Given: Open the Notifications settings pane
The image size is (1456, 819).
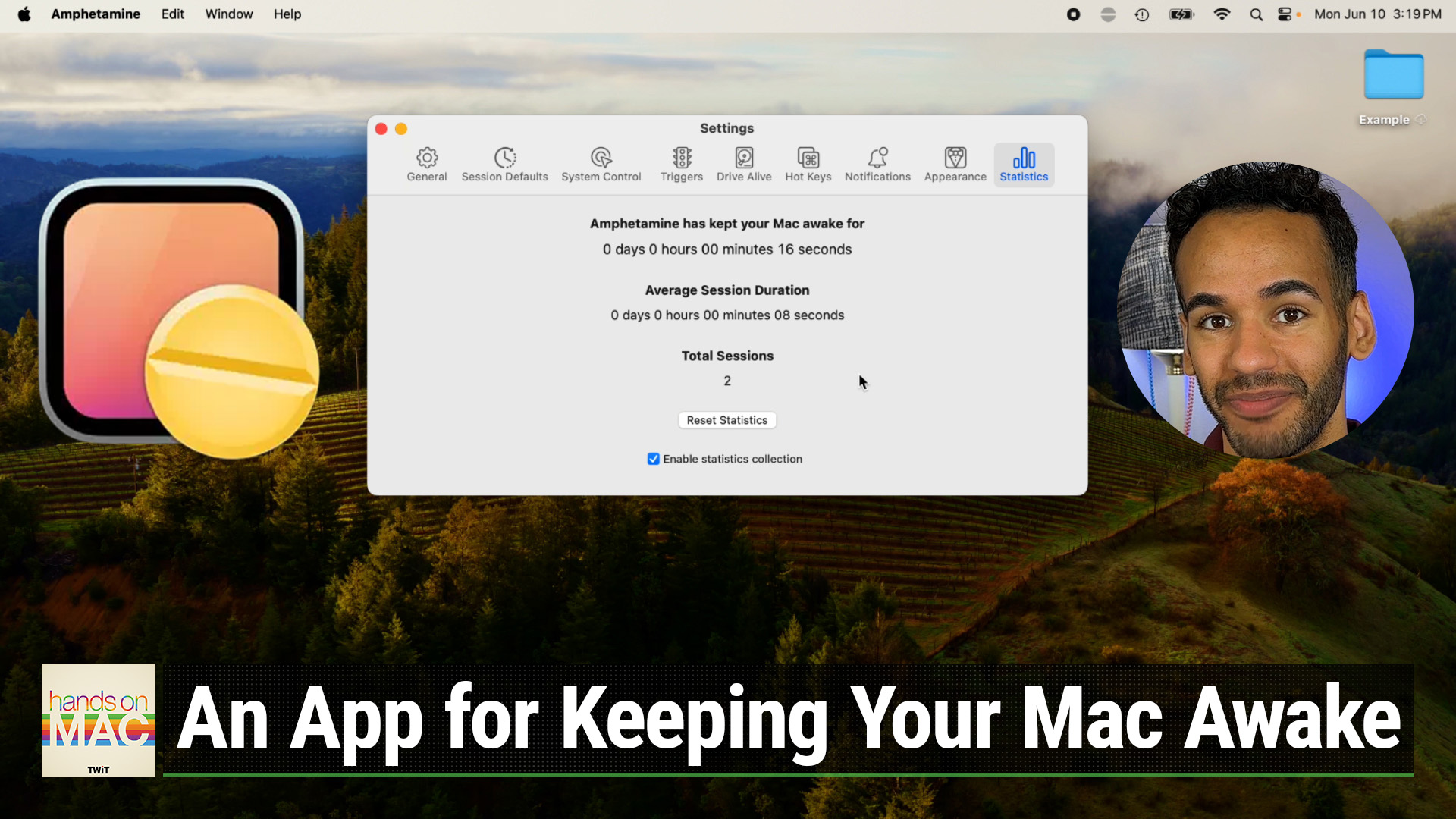Looking at the screenshot, I should click(x=877, y=164).
